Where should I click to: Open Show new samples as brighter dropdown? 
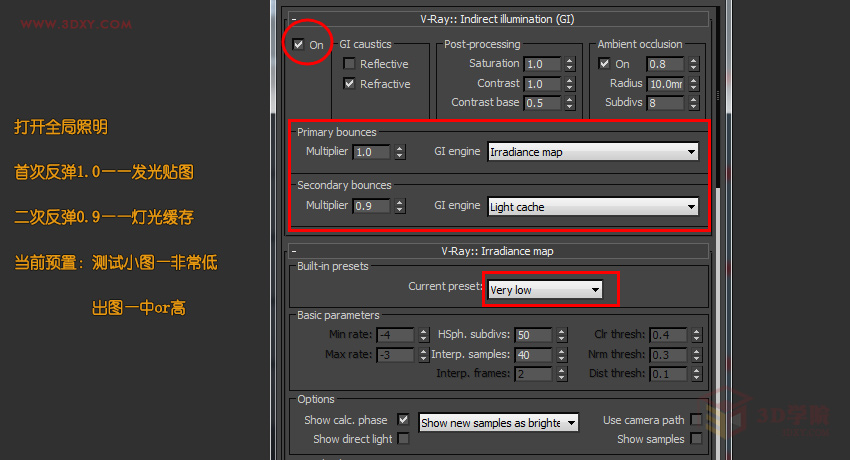pyautogui.click(x=498, y=423)
